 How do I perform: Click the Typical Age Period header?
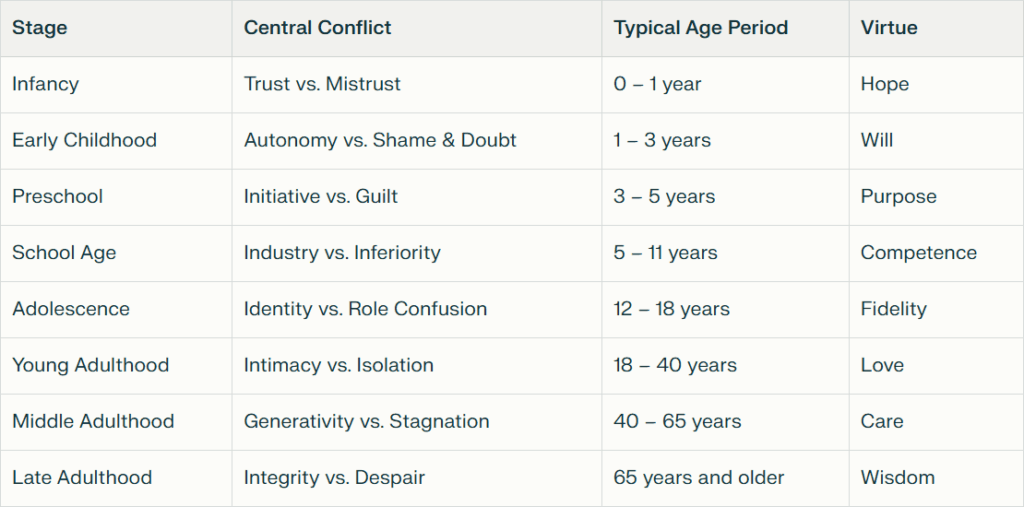tap(701, 28)
